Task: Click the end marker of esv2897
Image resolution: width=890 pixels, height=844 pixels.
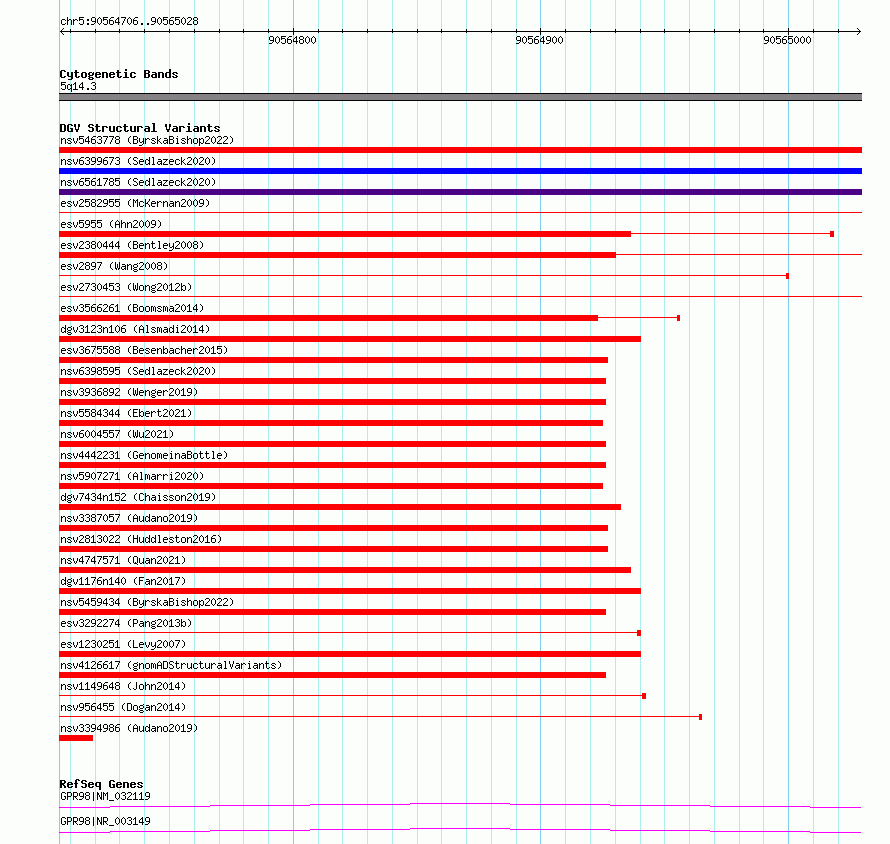Action: 787,276
